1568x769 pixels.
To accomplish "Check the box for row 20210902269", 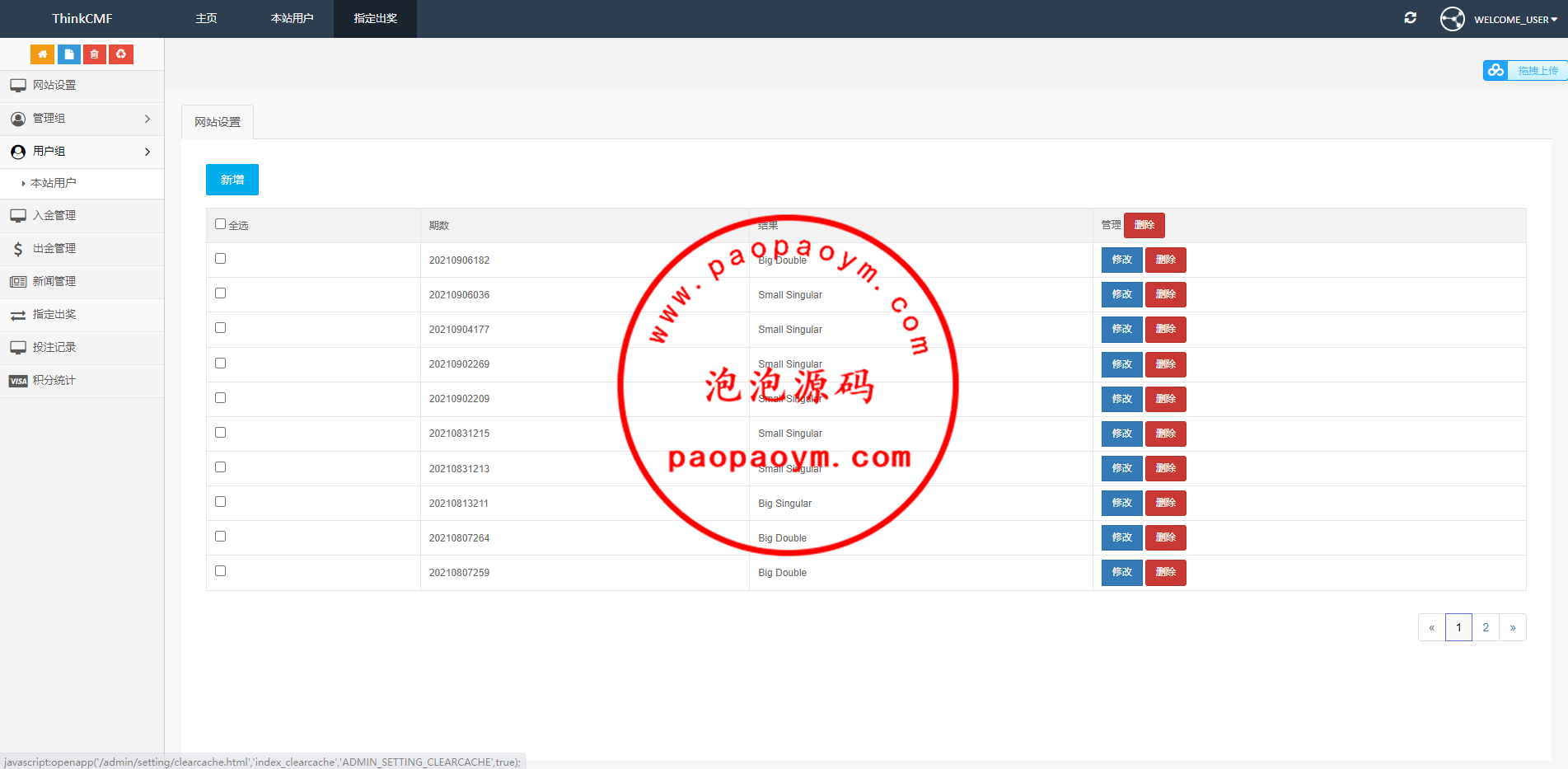I will click(220, 363).
